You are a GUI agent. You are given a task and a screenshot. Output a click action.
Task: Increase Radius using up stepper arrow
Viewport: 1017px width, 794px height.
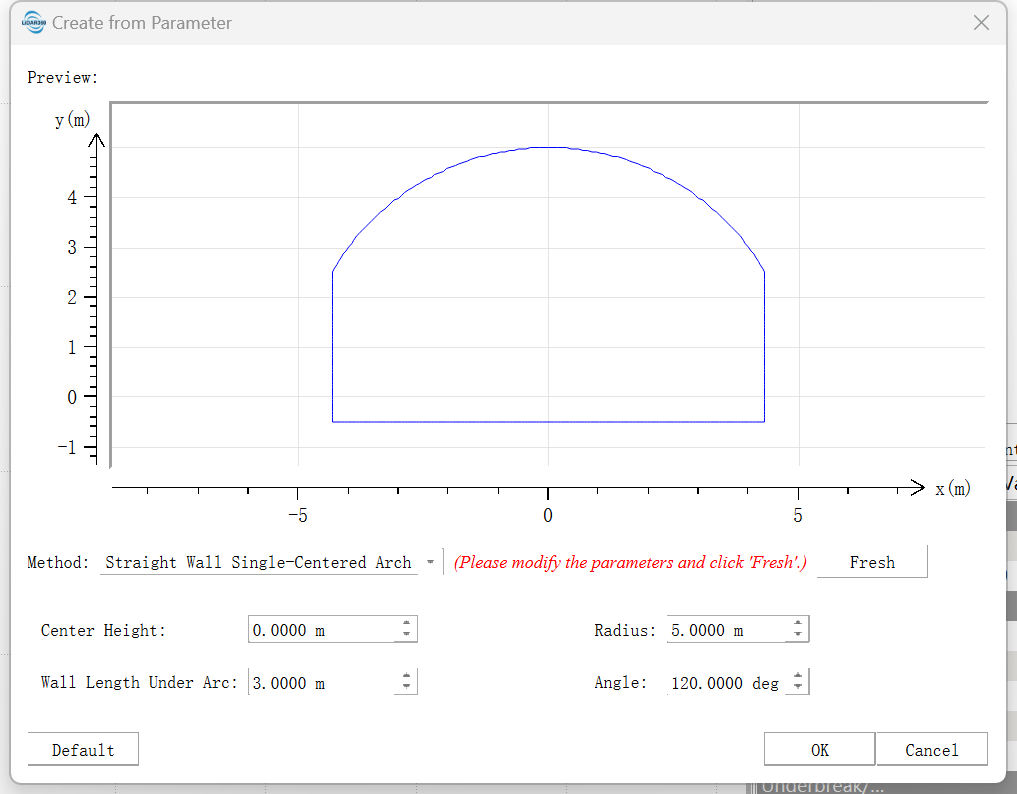click(798, 623)
